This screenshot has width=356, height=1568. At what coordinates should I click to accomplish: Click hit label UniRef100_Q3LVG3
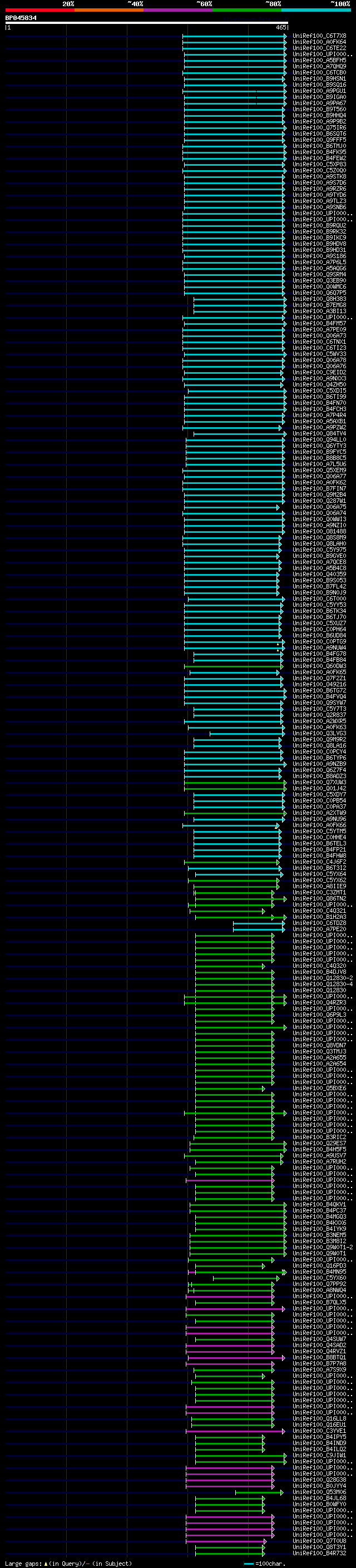pyautogui.click(x=319, y=734)
